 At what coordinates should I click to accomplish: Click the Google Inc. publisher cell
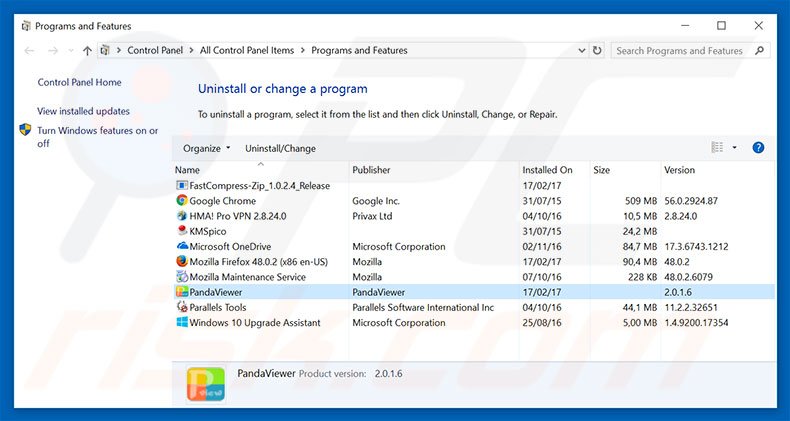coord(376,200)
